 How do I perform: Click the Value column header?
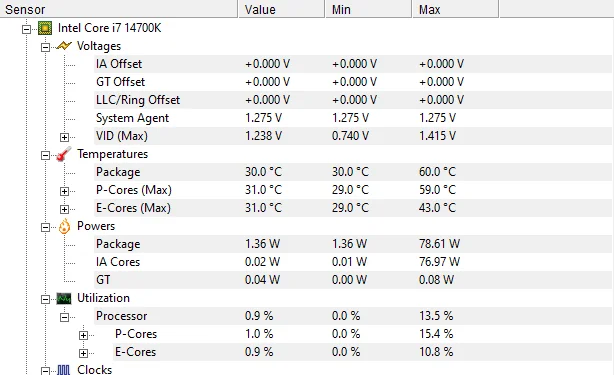[282, 9]
